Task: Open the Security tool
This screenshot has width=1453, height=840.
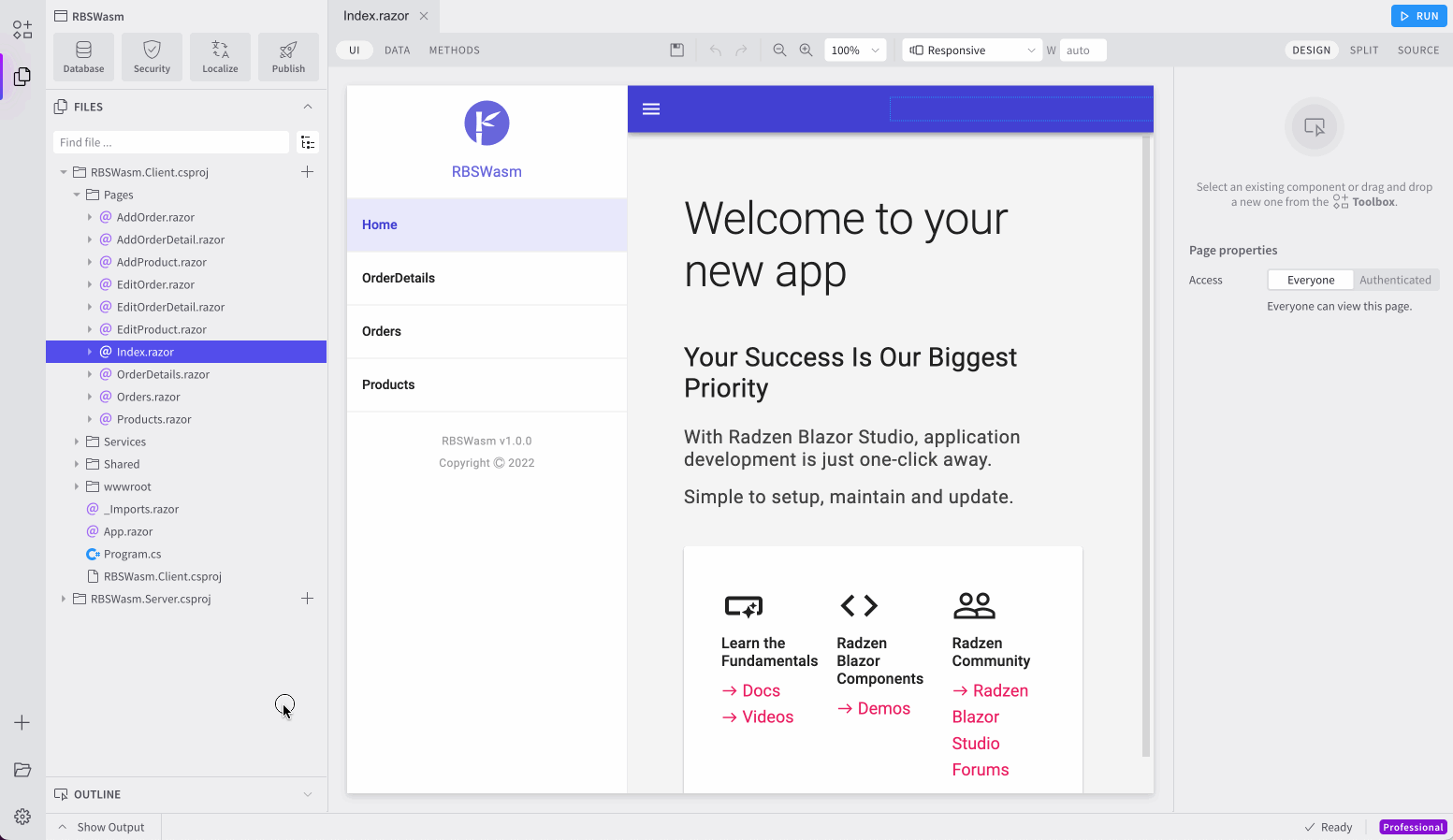Action: coord(152,57)
